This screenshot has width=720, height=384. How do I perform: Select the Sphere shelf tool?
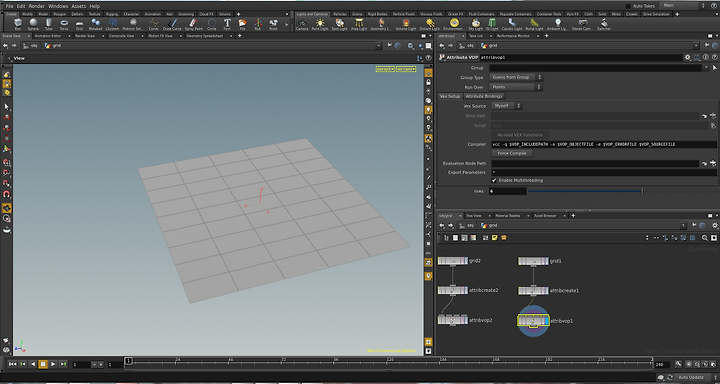pyautogui.click(x=33, y=24)
